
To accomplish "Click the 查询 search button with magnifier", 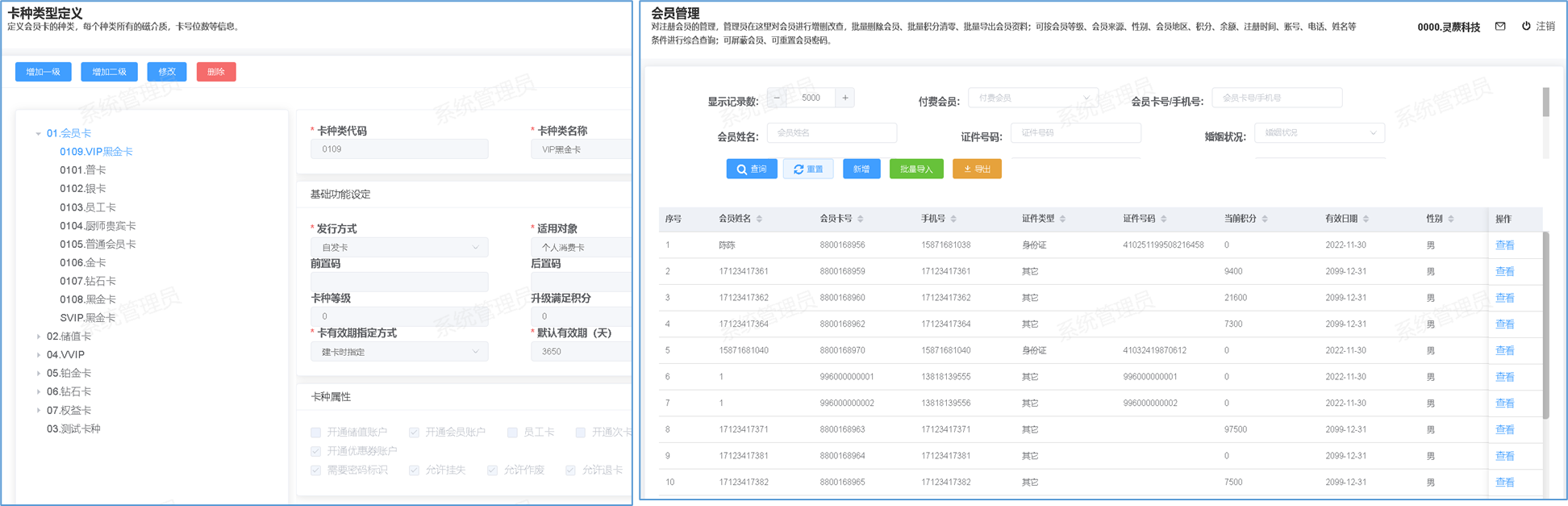I will [x=751, y=169].
